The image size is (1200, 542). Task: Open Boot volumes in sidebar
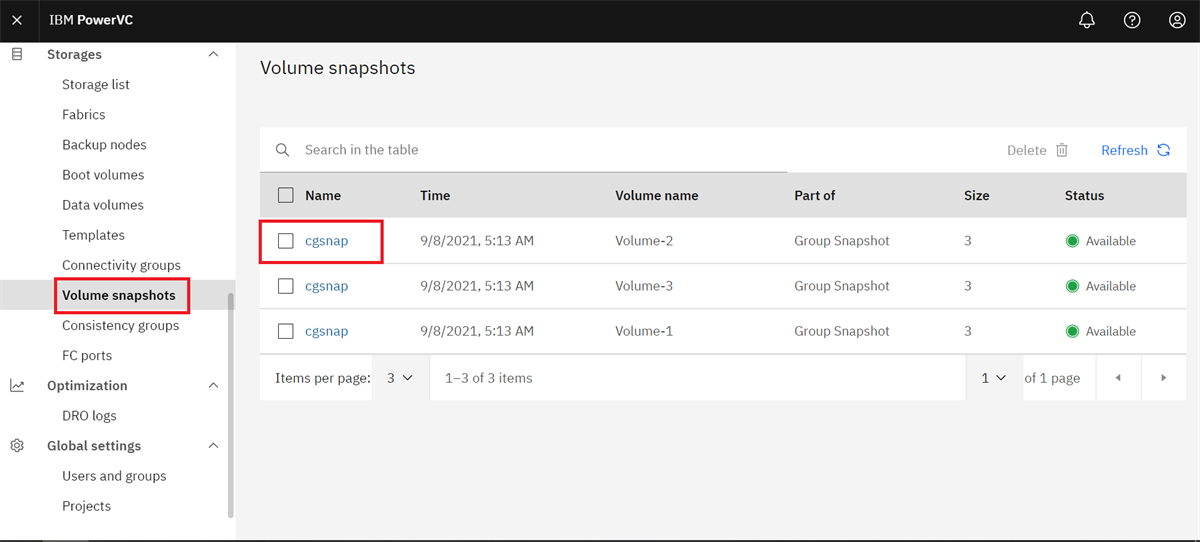[x=103, y=175]
